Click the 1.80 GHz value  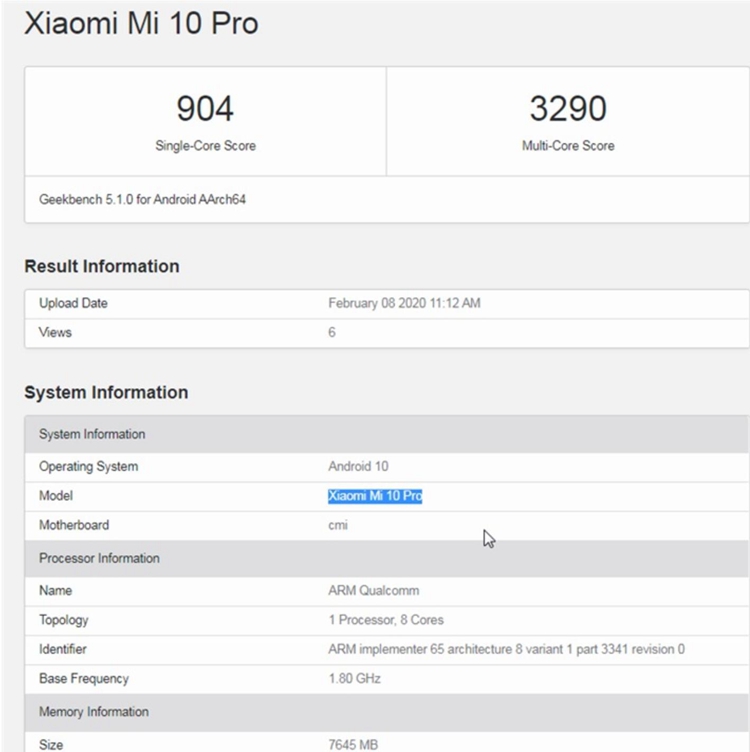tap(354, 679)
